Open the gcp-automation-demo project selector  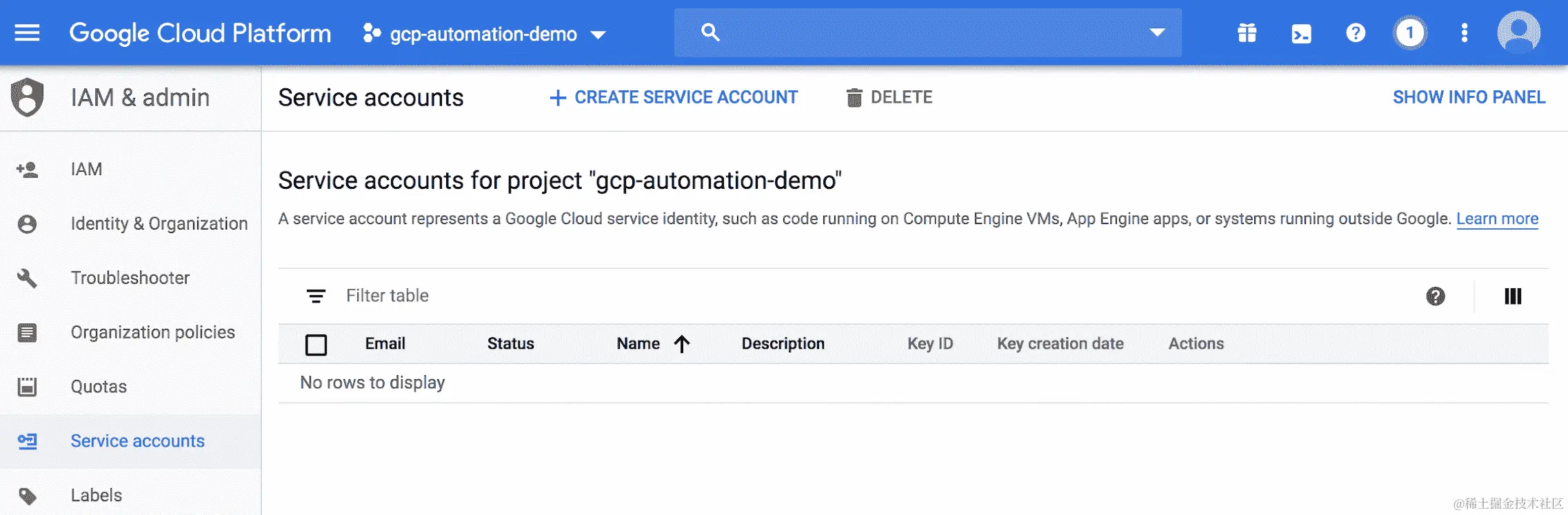(x=485, y=34)
